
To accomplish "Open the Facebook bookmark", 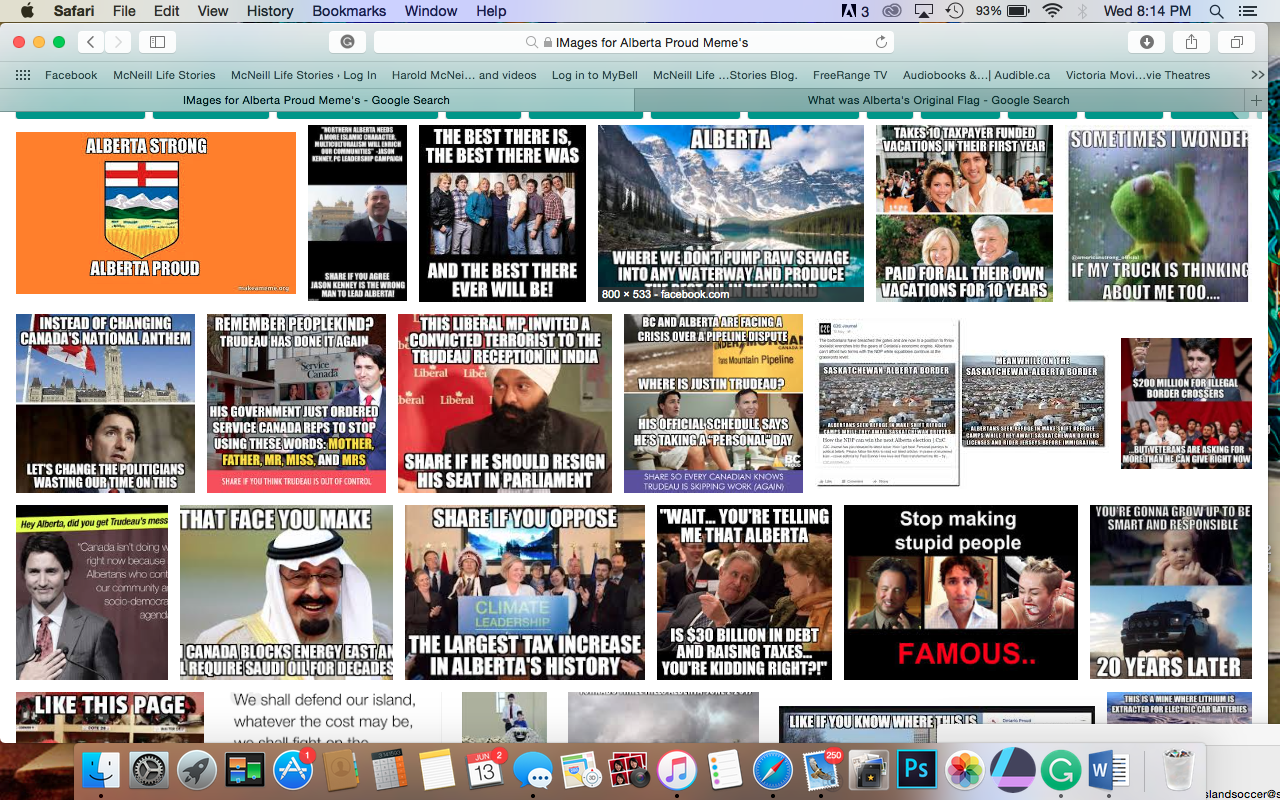I will pos(71,75).
